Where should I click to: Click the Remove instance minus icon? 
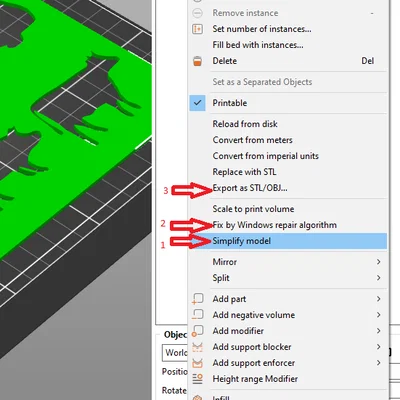tap(197, 13)
